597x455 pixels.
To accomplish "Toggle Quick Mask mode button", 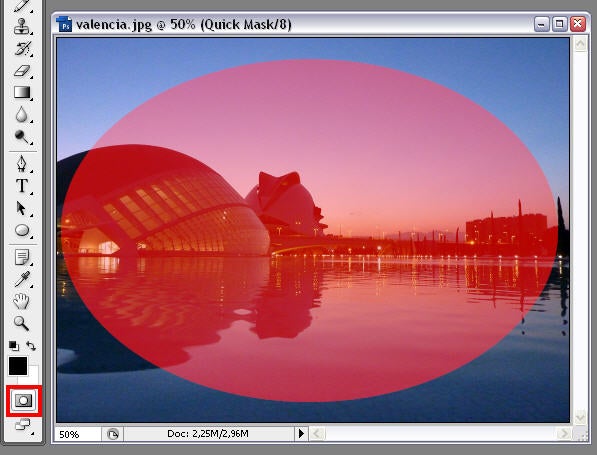I will pyautogui.click(x=24, y=401).
